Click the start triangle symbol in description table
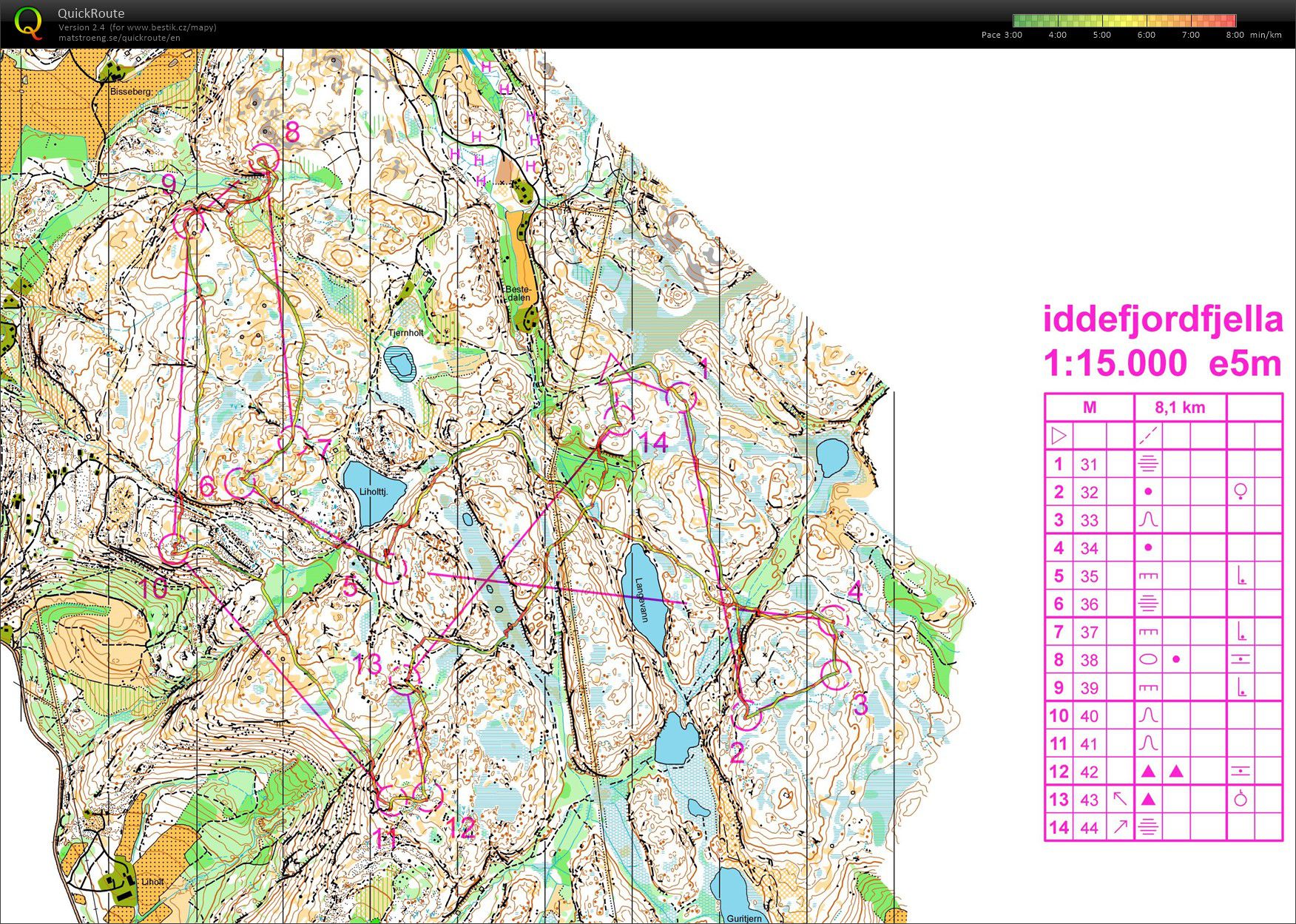 (x=1059, y=436)
